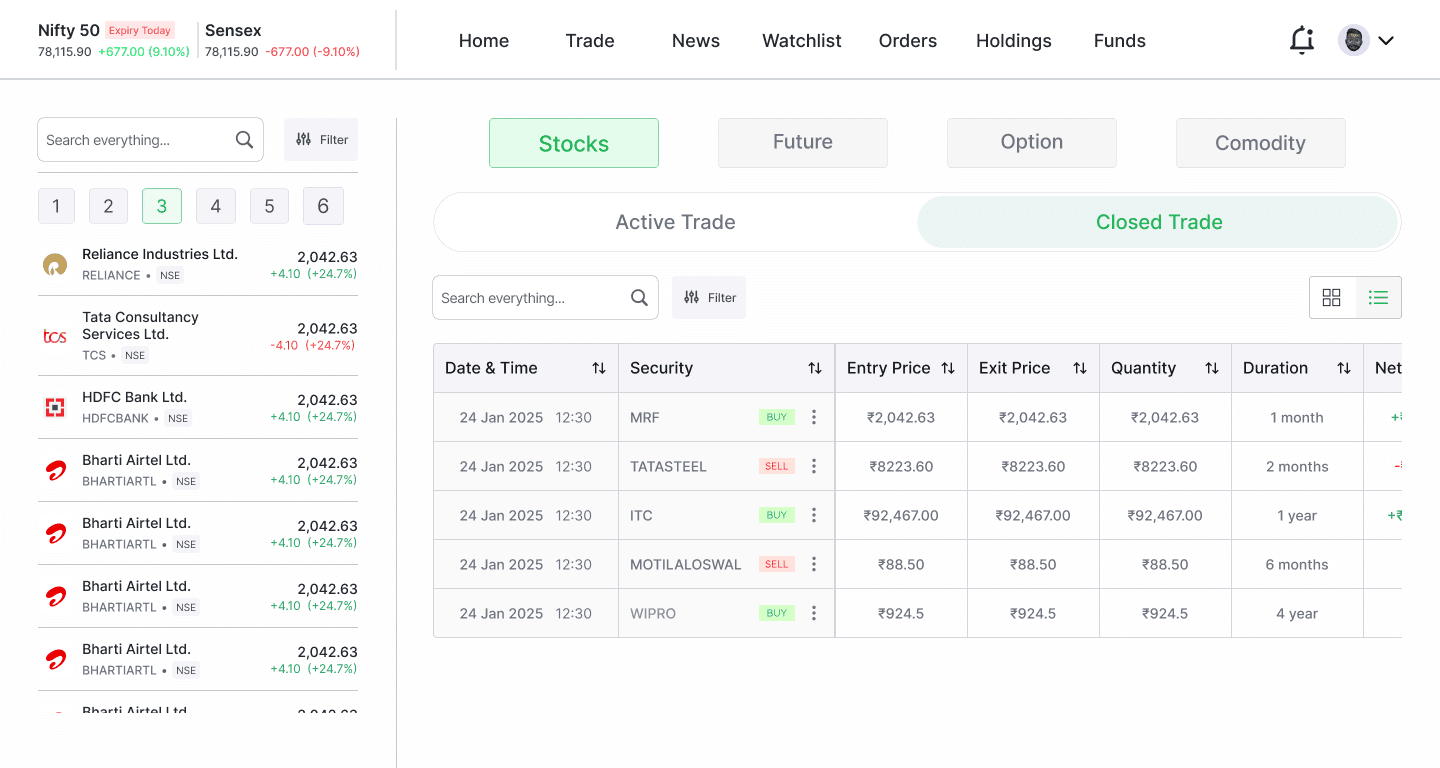The height and width of the screenshot is (768, 1440).
Task: Open the Trade menu
Action: click(x=590, y=41)
